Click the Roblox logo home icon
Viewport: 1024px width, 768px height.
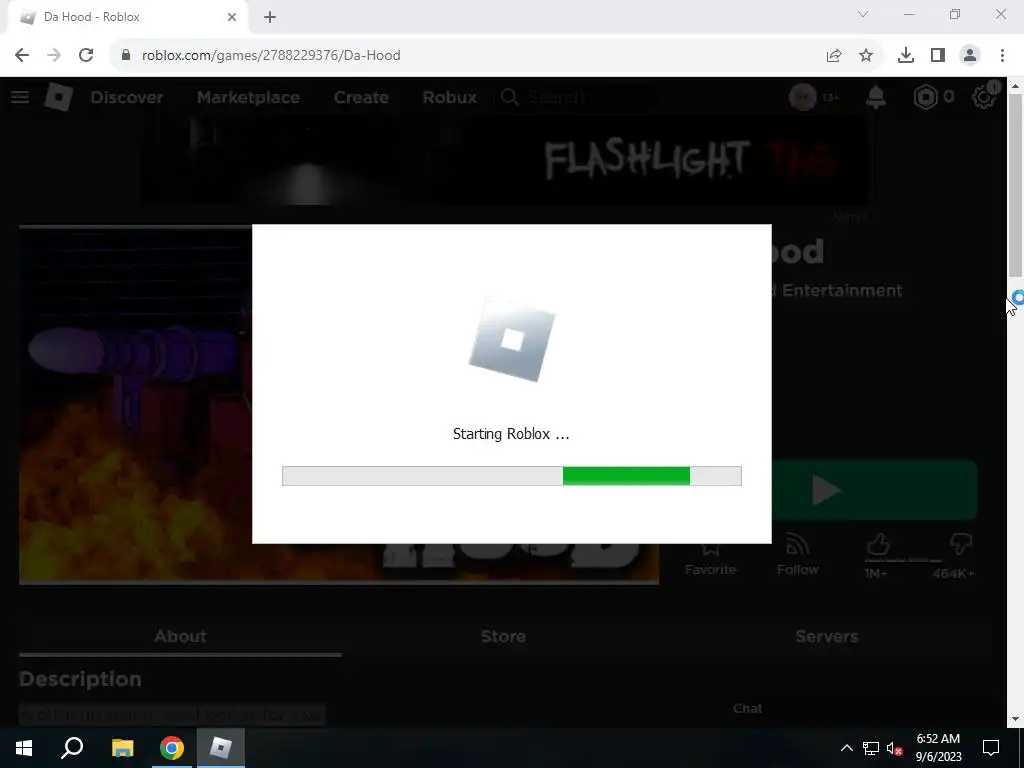click(x=58, y=97)
